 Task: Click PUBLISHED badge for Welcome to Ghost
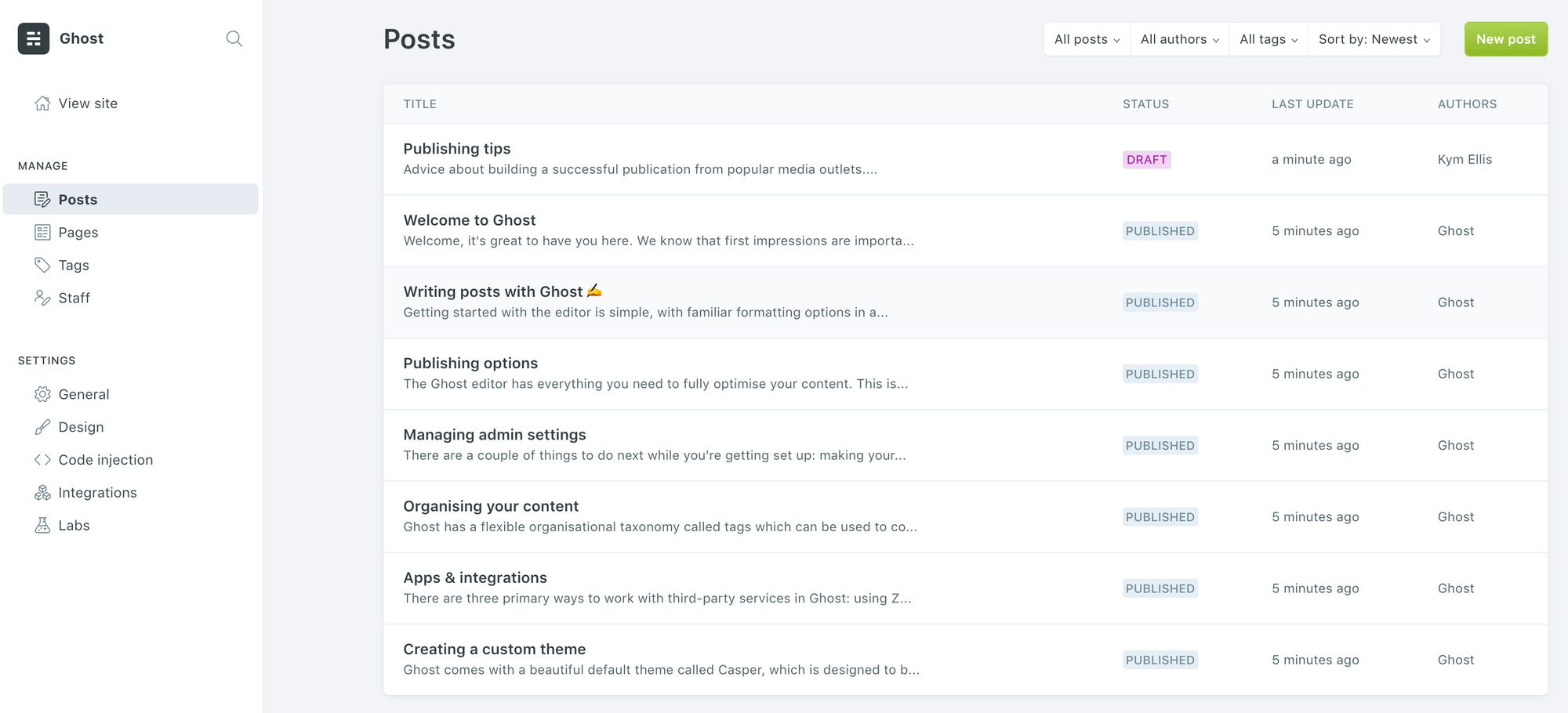point(1160,231)
